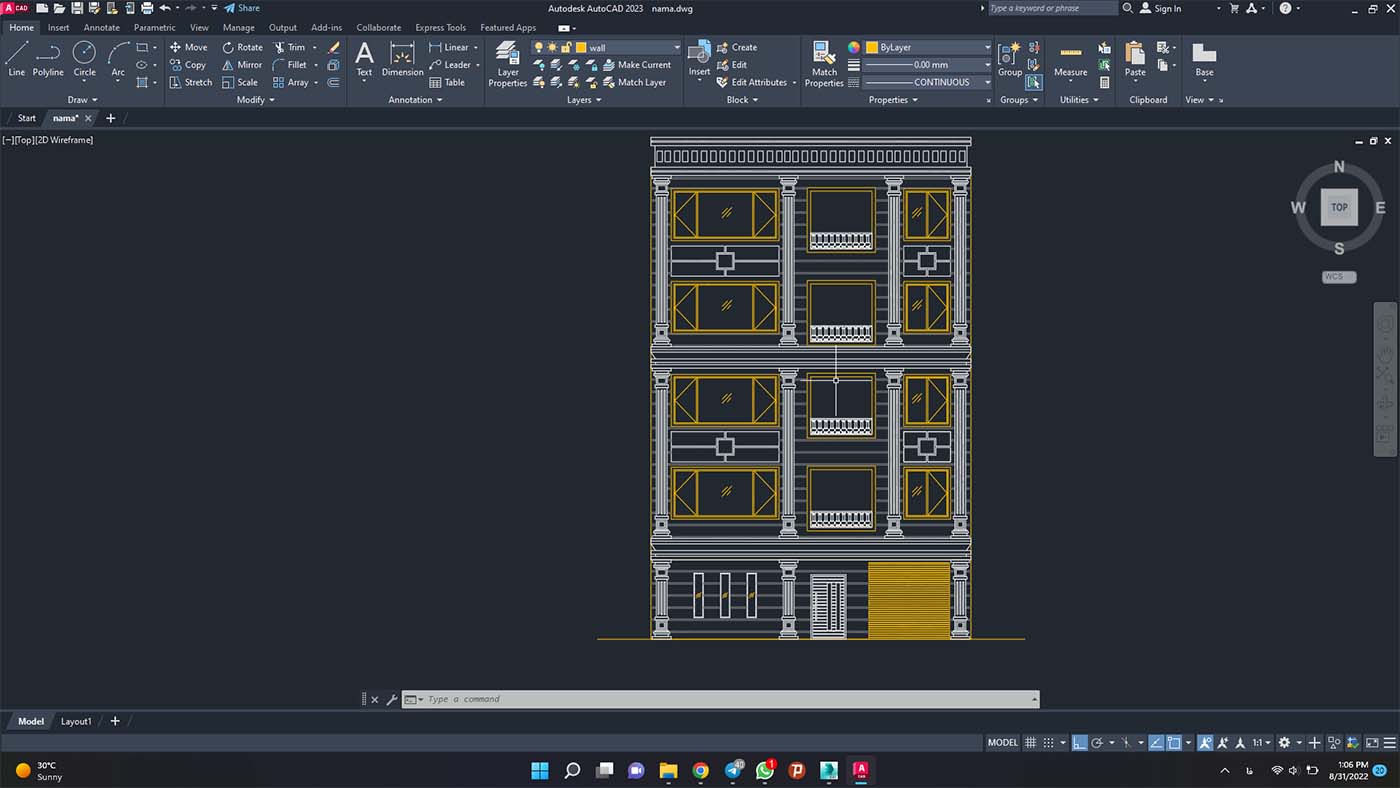Open the wall layer dropdown
The height and width of the screenshot is (788, 1400).
tap(677, 47)
